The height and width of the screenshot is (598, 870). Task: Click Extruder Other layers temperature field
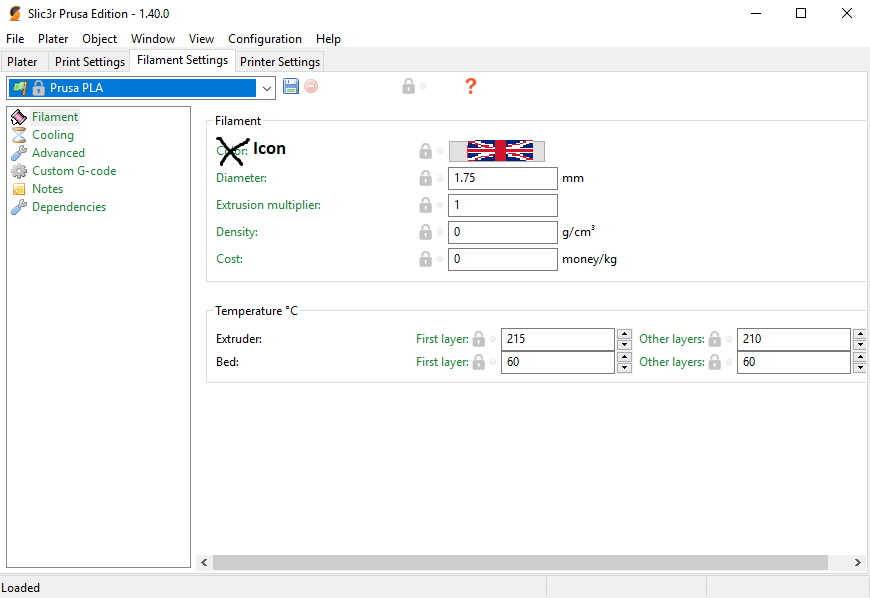tap(793, 339)
